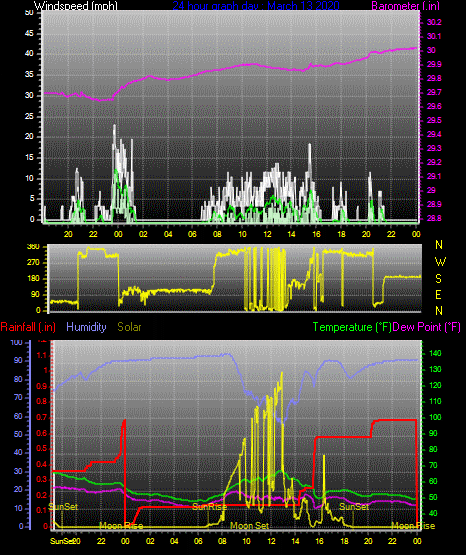Click the "S" compass direction label
Image resolution: width=466 pixels, height=555 pixels.
click(x=438, y=279)
